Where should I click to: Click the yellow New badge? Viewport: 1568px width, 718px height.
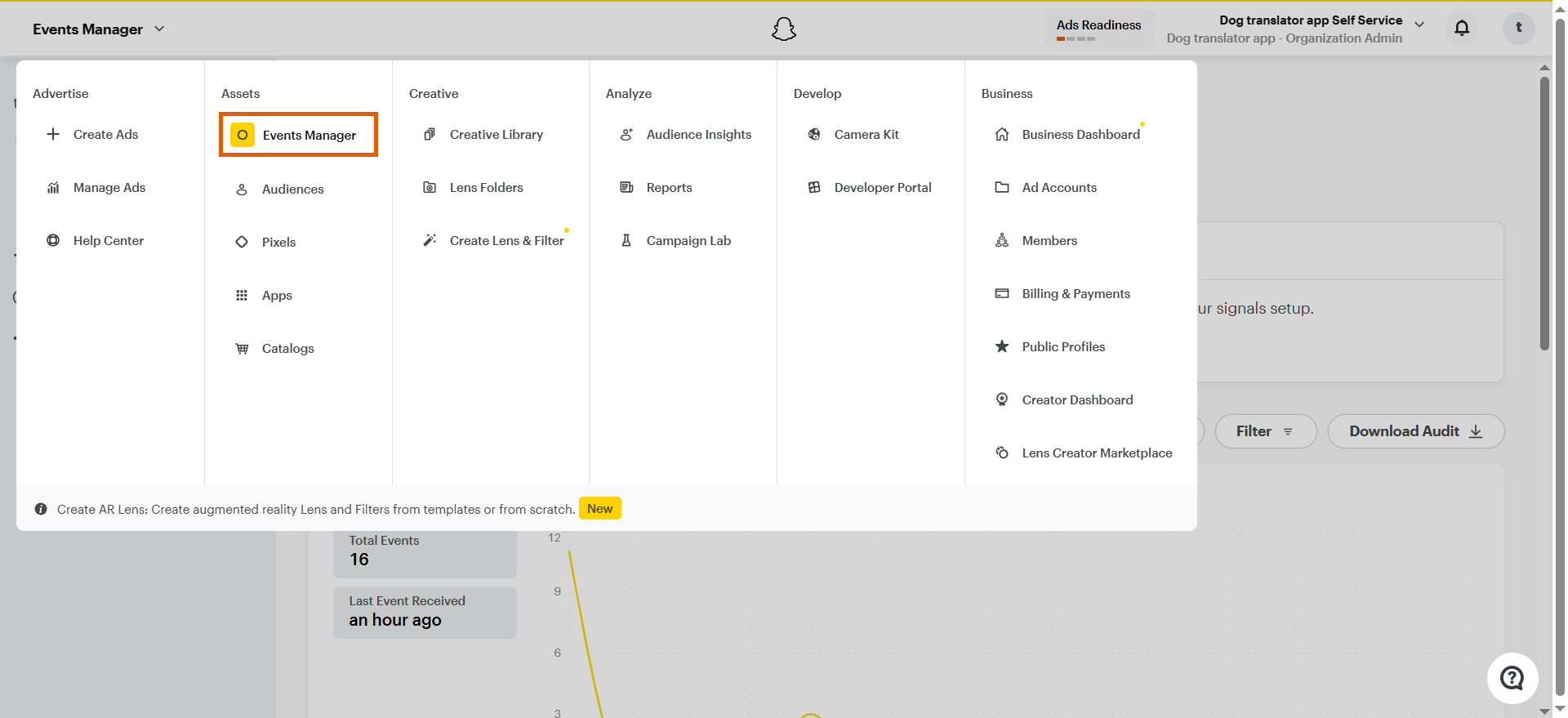tap(600, 508)
